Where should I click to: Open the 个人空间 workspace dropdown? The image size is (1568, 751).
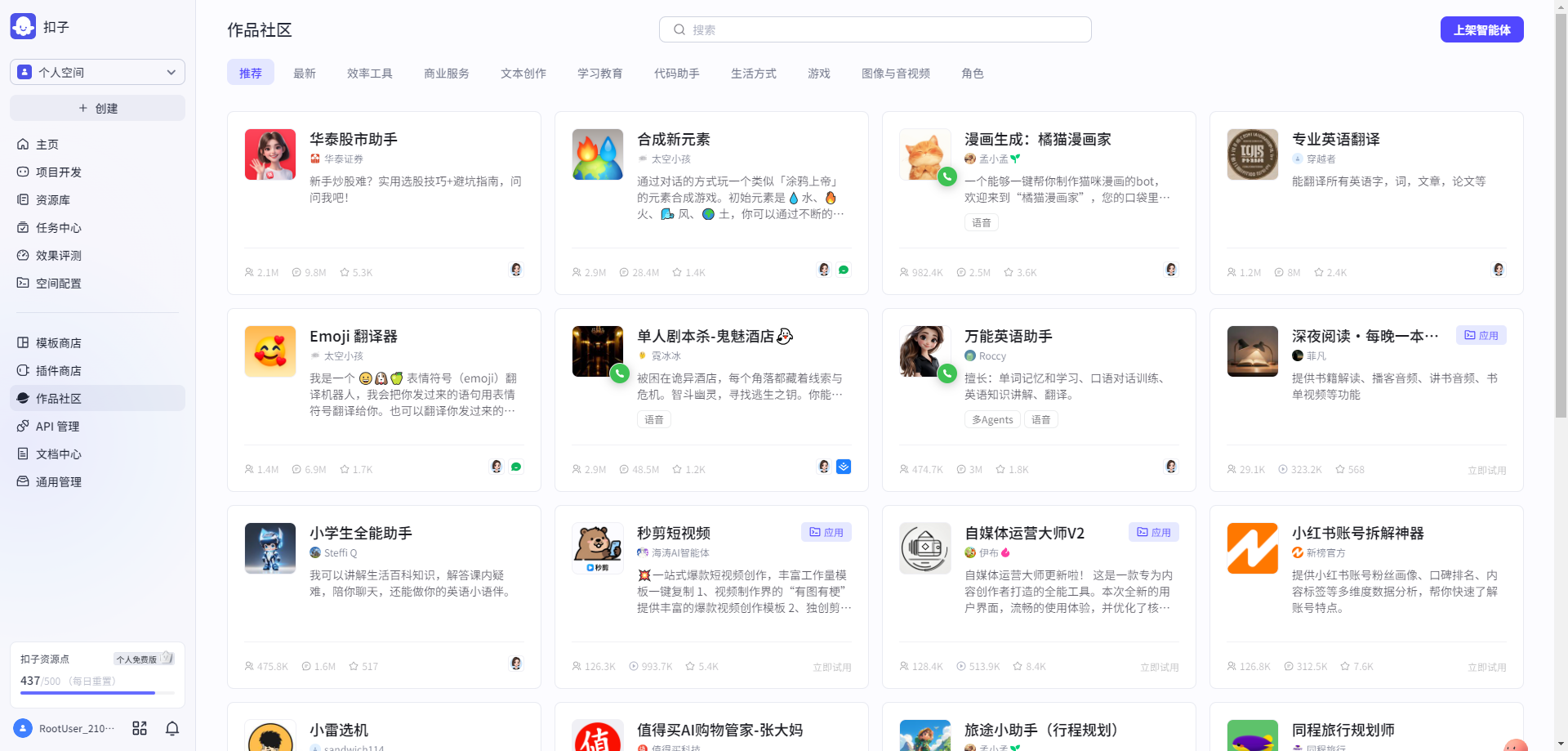97,72
